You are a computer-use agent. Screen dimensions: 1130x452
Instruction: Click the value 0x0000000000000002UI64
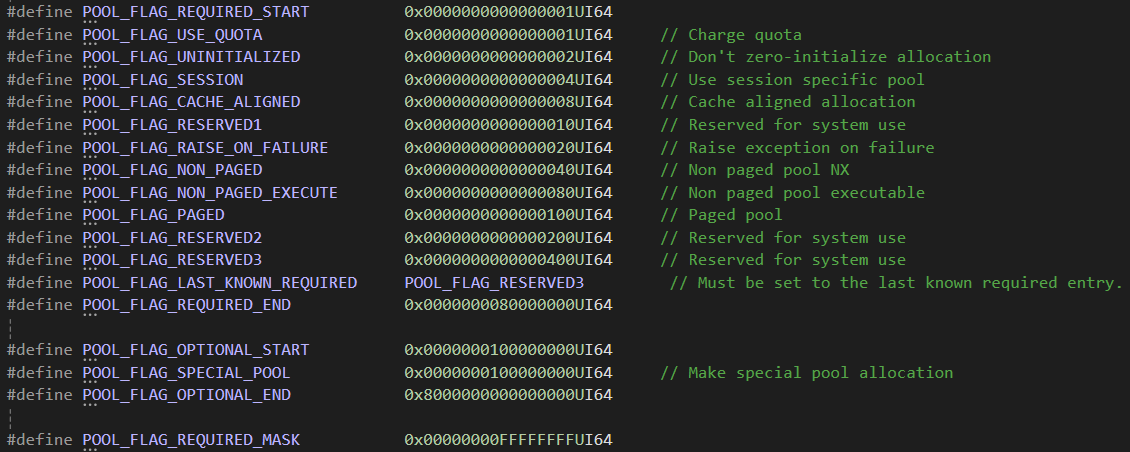(x=508, y=57)
